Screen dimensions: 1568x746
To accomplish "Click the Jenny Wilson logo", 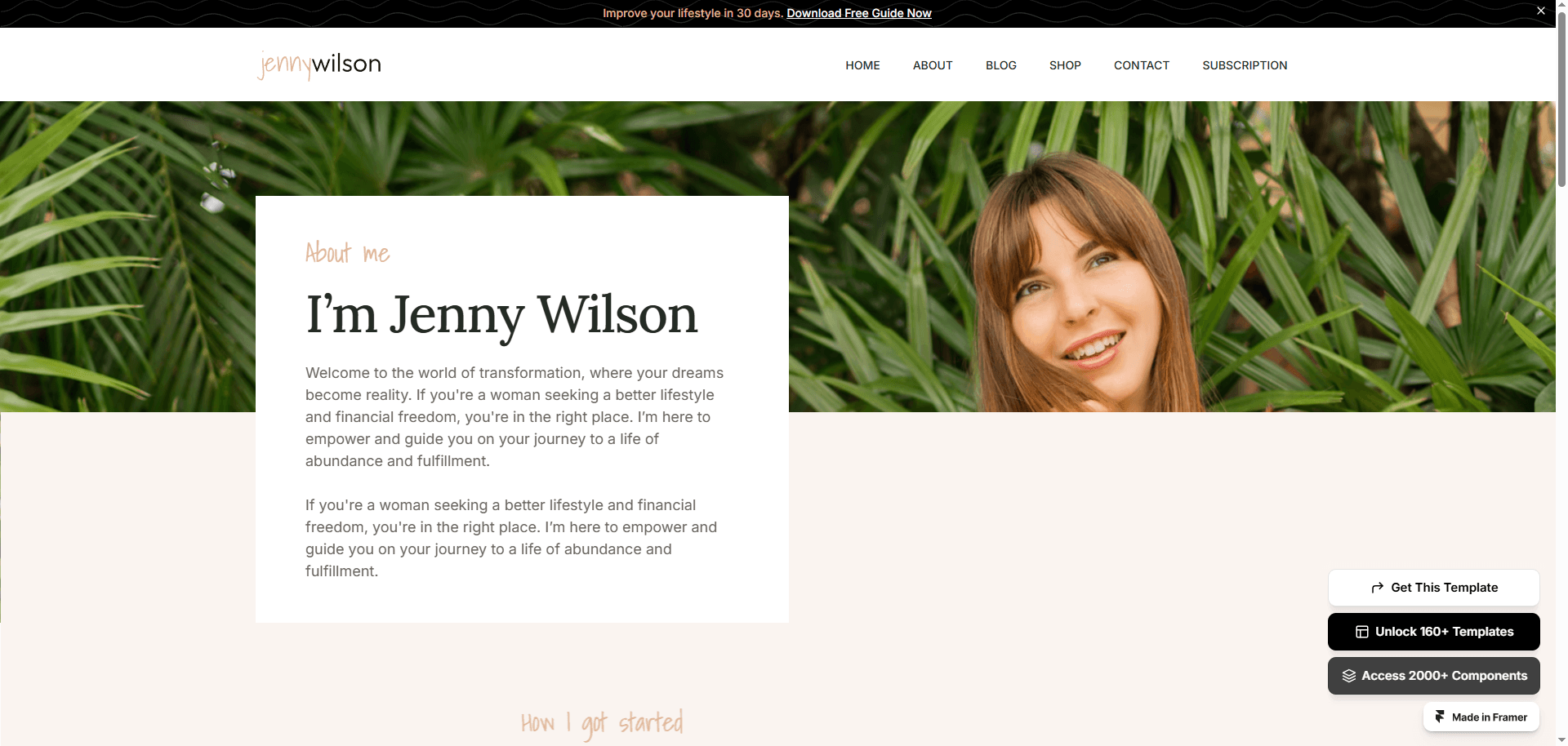I will [x=319, y=64].
